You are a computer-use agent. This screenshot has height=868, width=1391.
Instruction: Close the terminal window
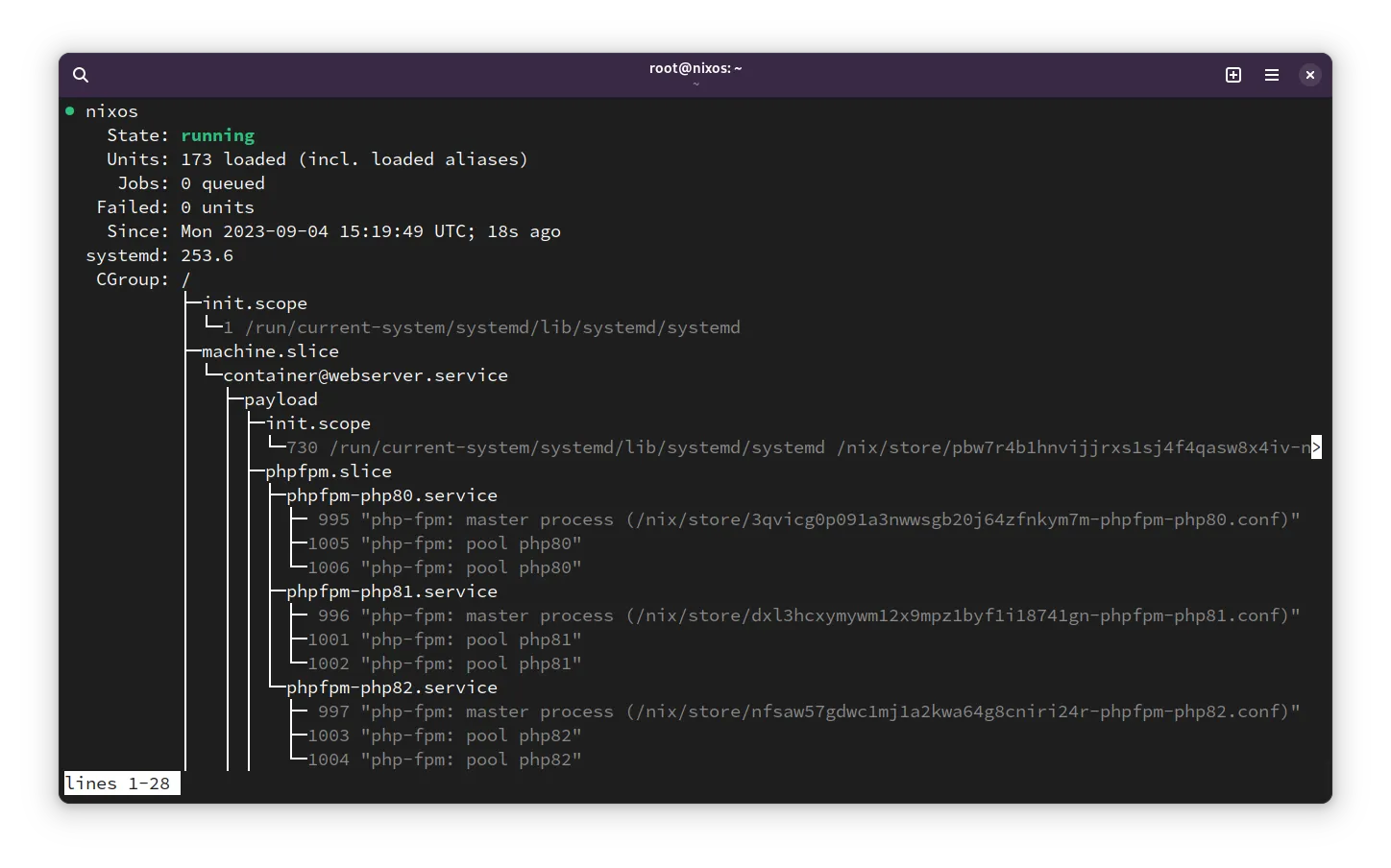(1310, 74)
